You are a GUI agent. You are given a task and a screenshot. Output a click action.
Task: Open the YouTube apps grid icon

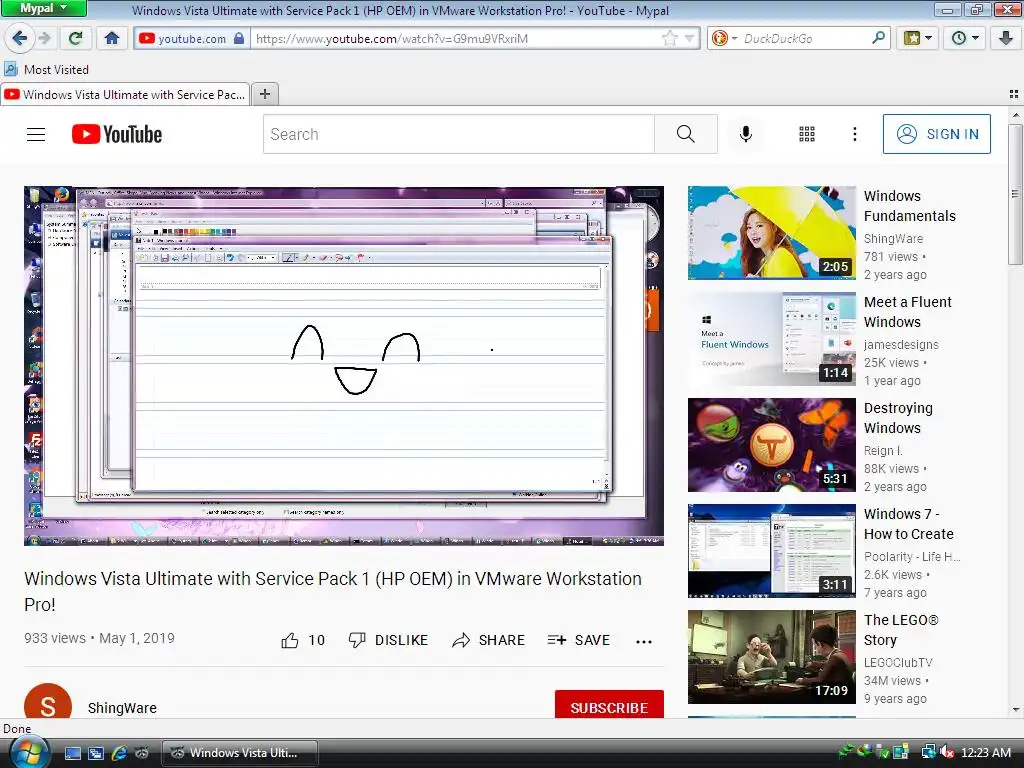click(807, 134)
